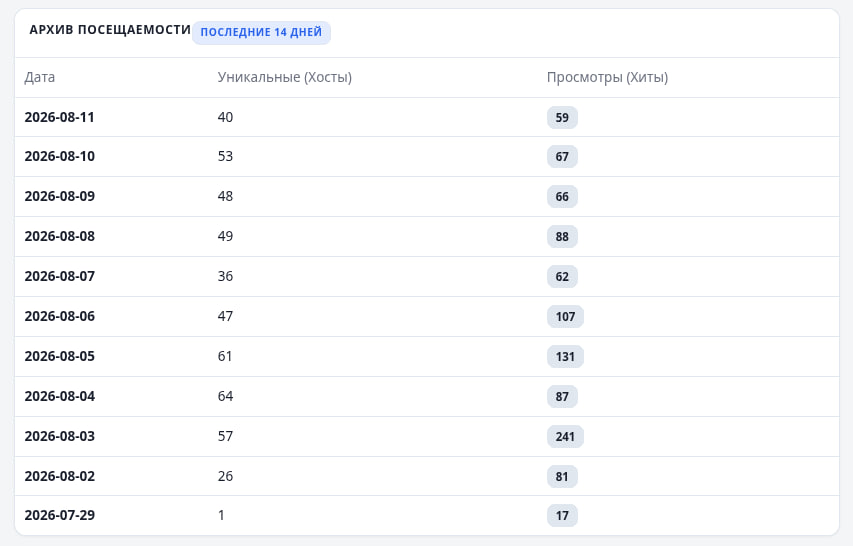Image resolution: width=853 pixels, height=546 pixels.
Task: Click 'Просмотры (Хиты)' column header
Action: click(607, 77)
